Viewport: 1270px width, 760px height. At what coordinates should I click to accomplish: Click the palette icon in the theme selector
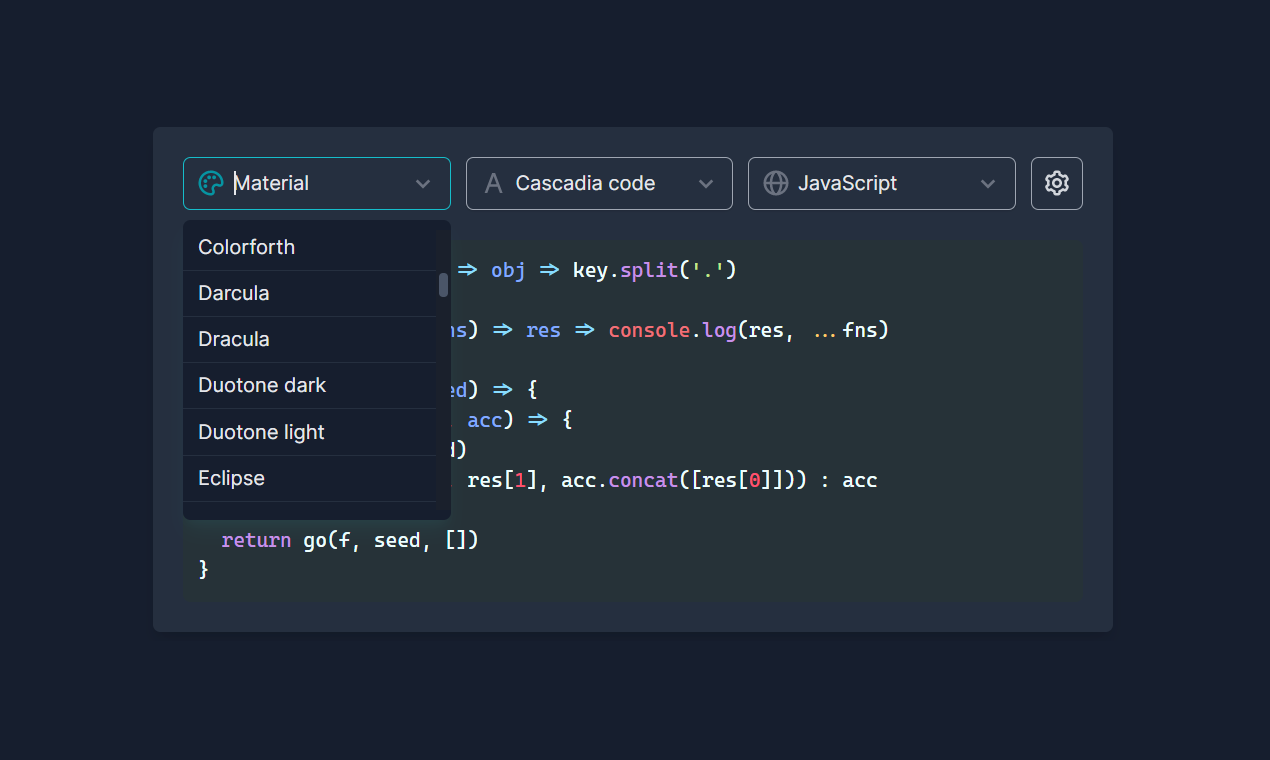pyautogui.click(x=211, y=183)
